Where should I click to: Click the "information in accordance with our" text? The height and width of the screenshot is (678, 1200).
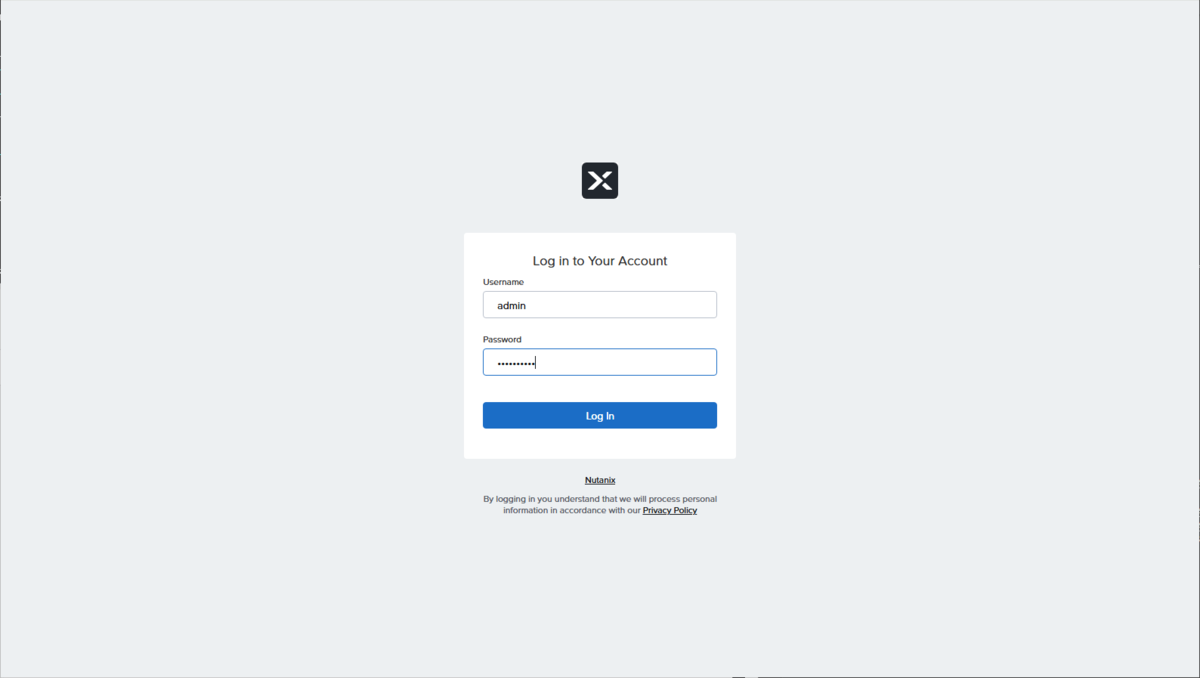(x=572, y=510)
